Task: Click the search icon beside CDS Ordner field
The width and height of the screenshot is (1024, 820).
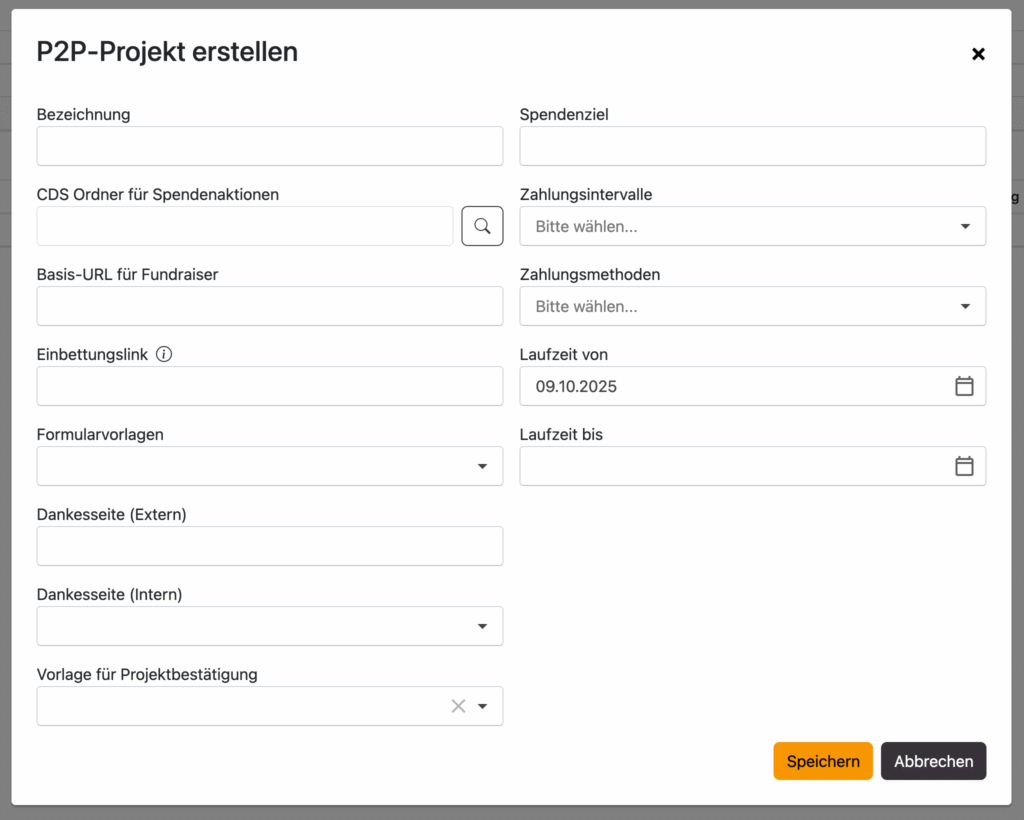Action: click(482, 226)
